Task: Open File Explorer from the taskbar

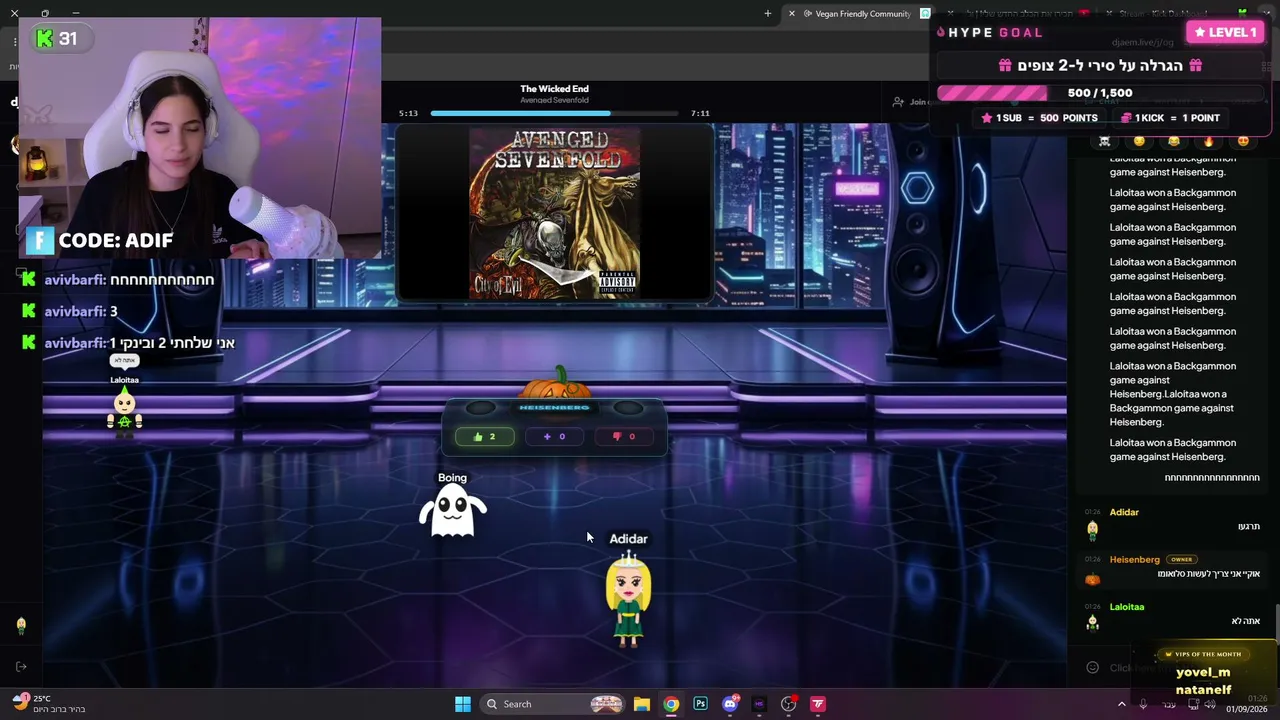Action: (x=642, y=704)
